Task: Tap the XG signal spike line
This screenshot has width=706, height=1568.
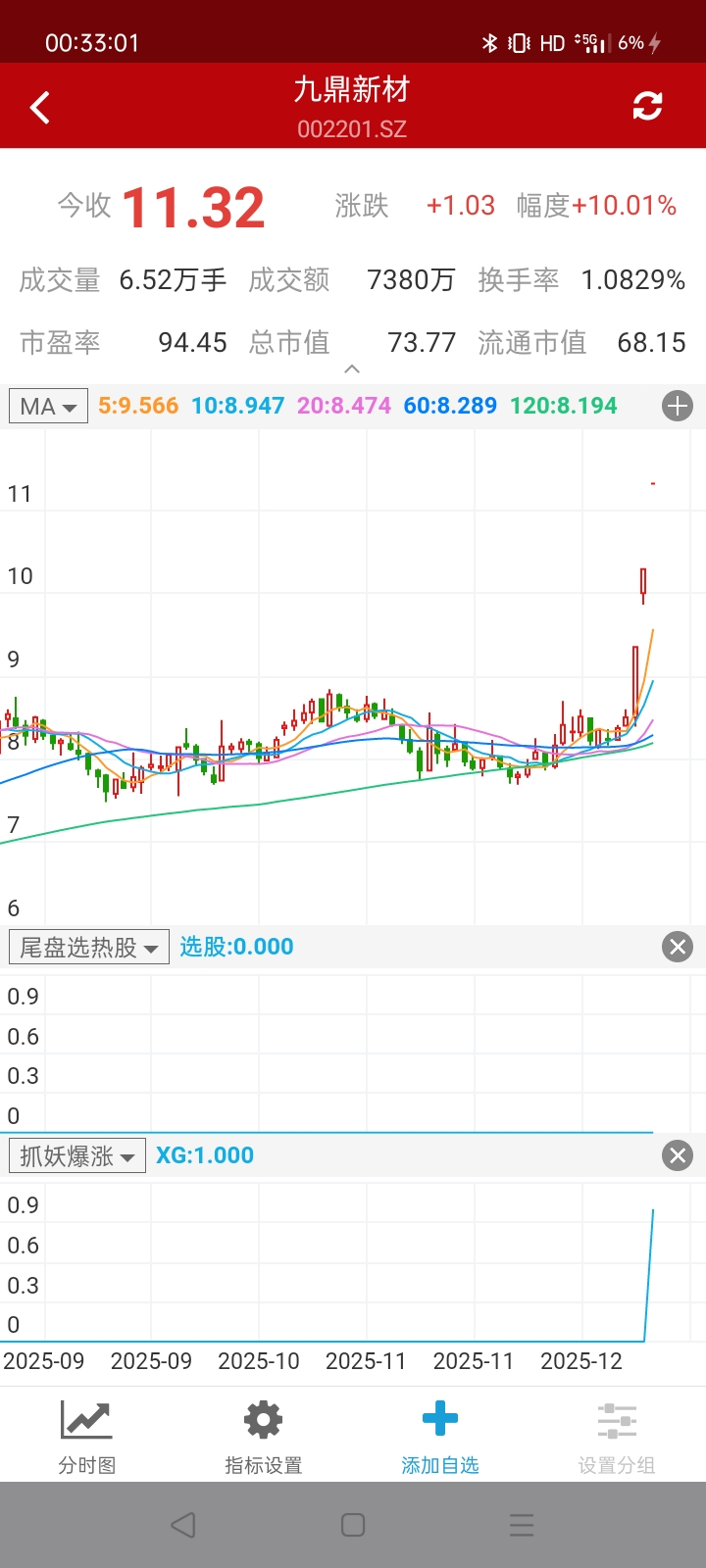Action: (649, 1274)
